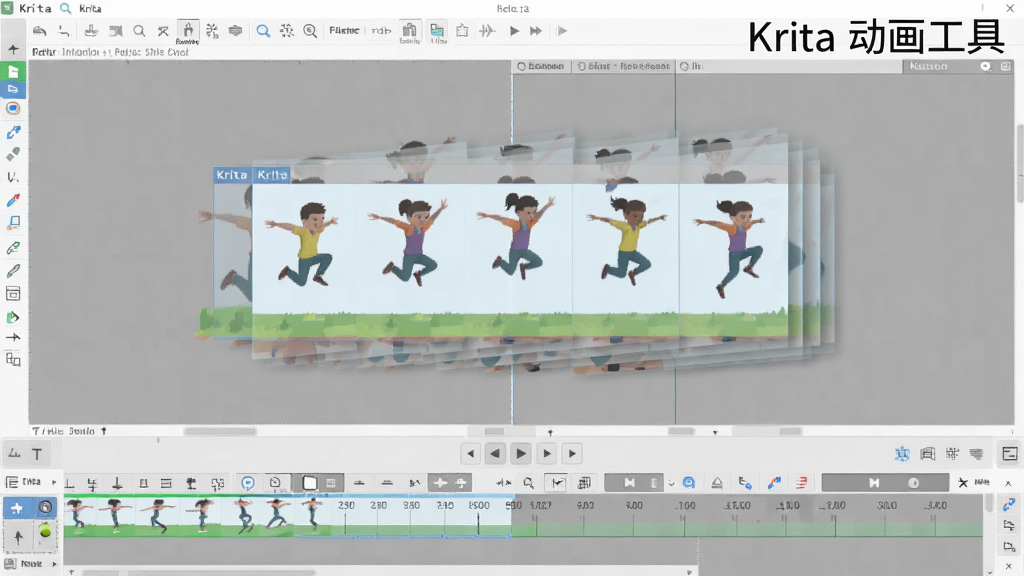Click the black play triangle in the top toolbar
1024x576 pixels.
pyautogui.click(x=514, y=31)
